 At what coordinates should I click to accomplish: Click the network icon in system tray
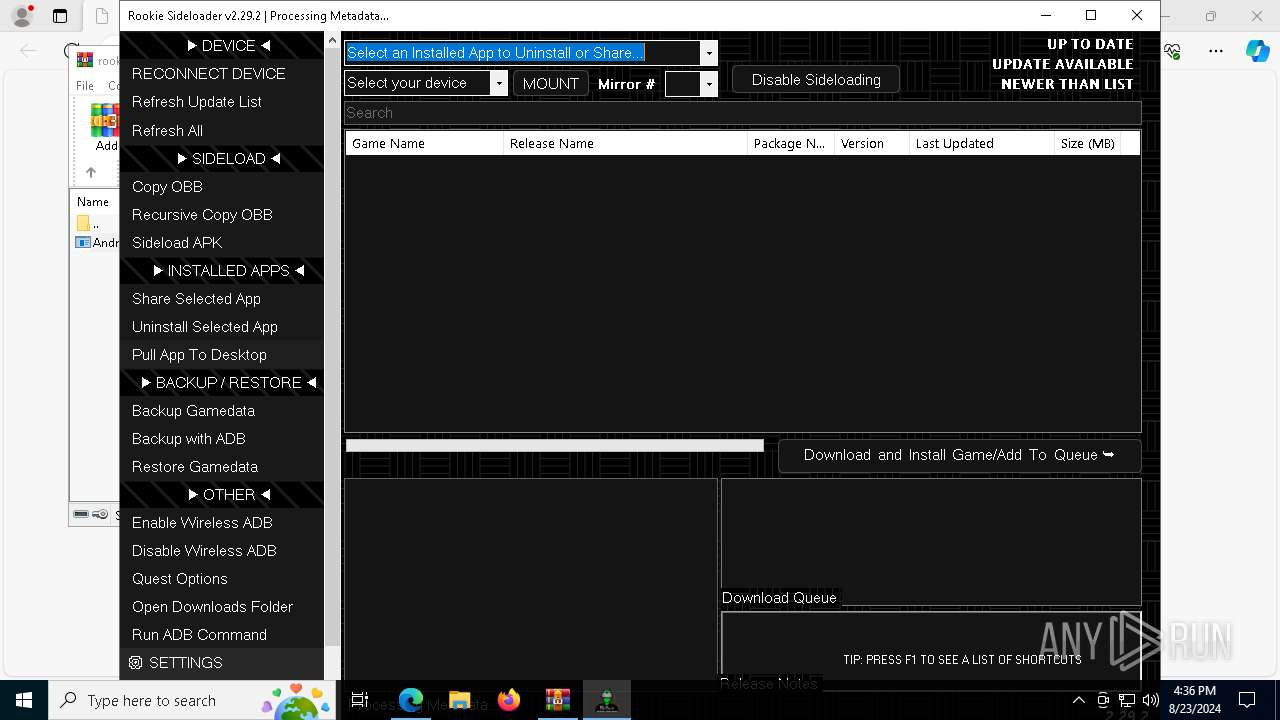[x=1127, y=700]
